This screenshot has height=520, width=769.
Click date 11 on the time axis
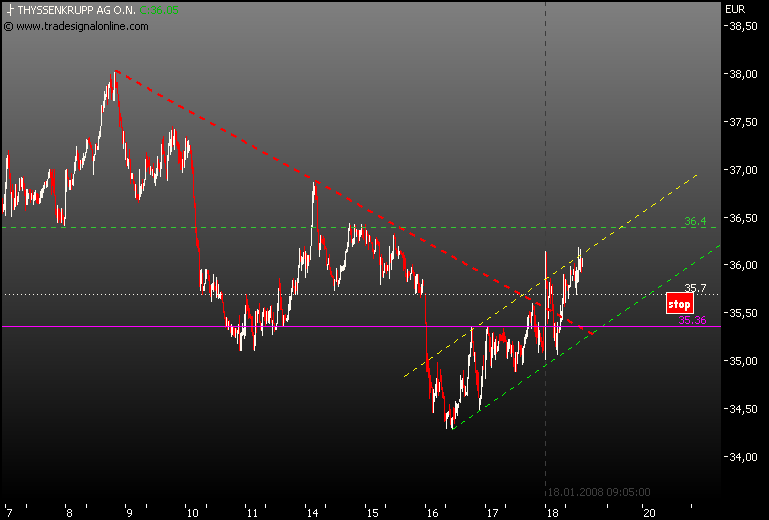(251, 512)
